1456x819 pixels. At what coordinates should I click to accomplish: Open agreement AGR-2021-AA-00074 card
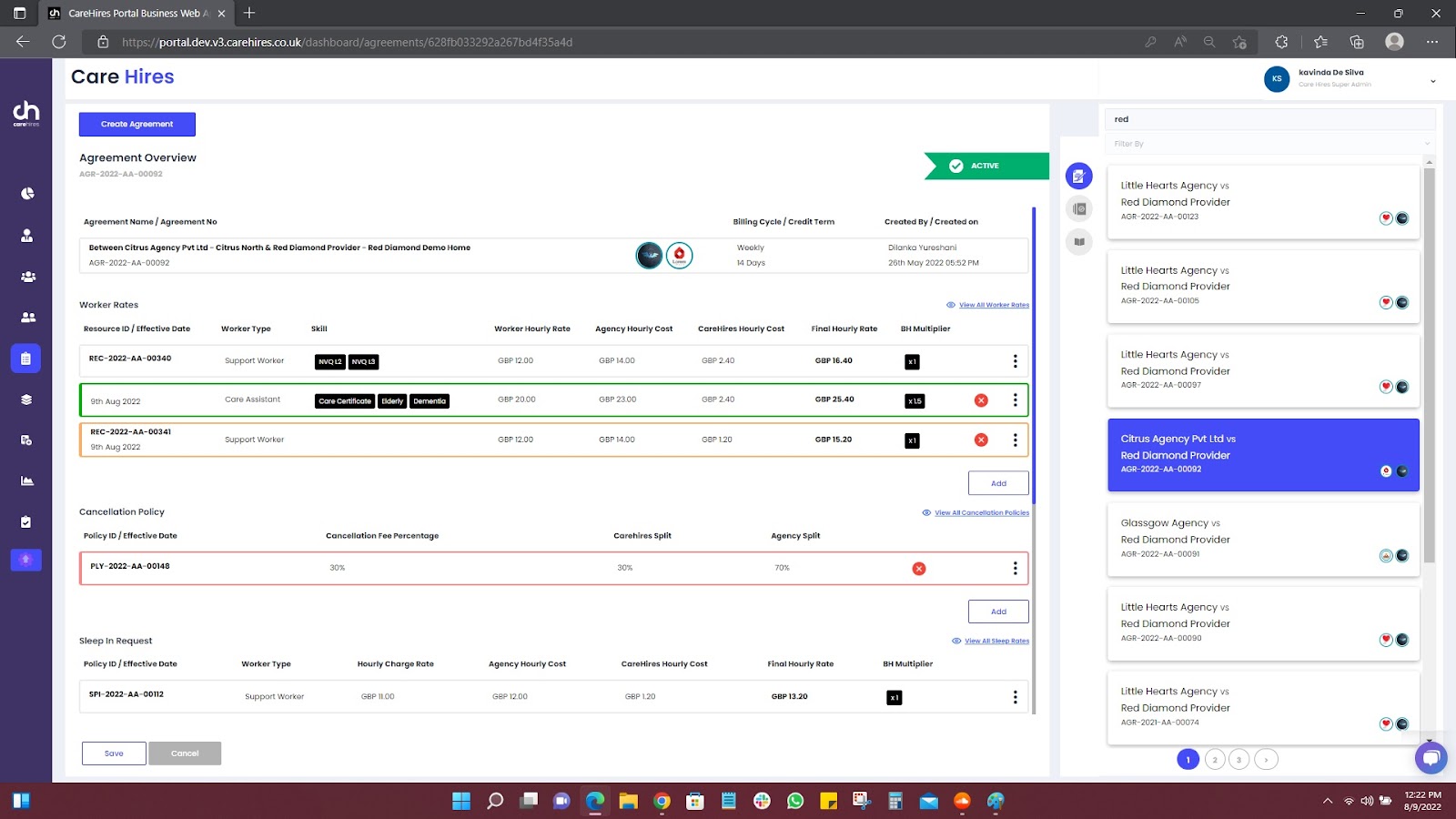pyautogui.click(x=1263, y=708)
